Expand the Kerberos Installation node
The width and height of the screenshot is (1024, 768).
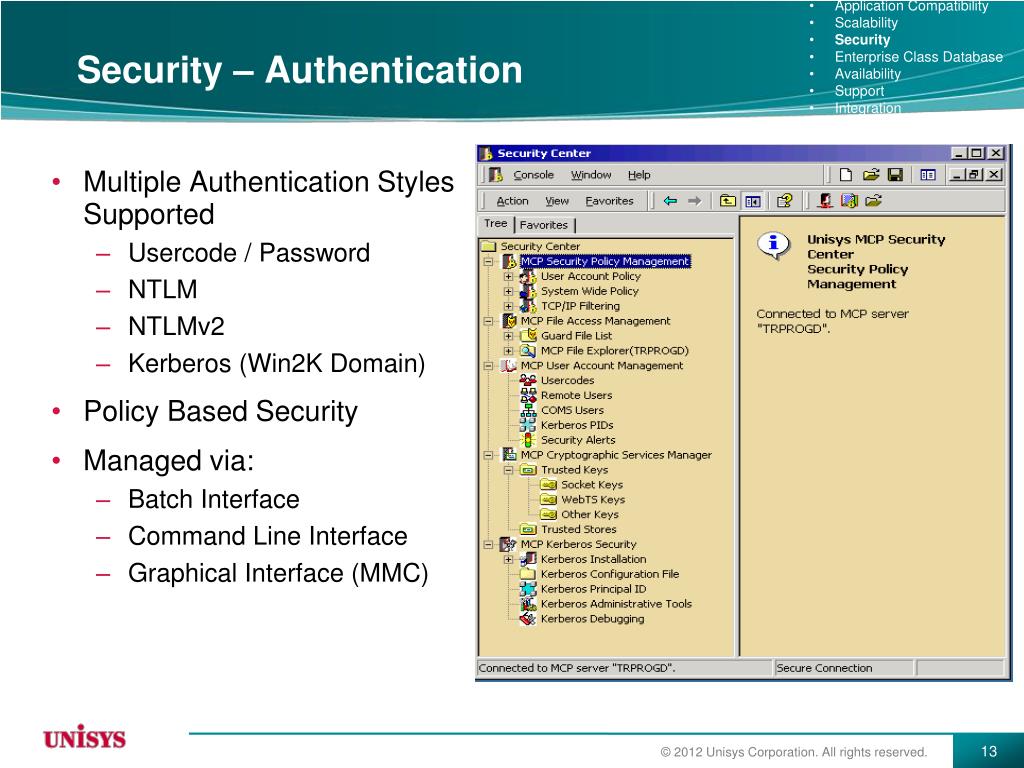pyautogui.click(x=508, y=559)
